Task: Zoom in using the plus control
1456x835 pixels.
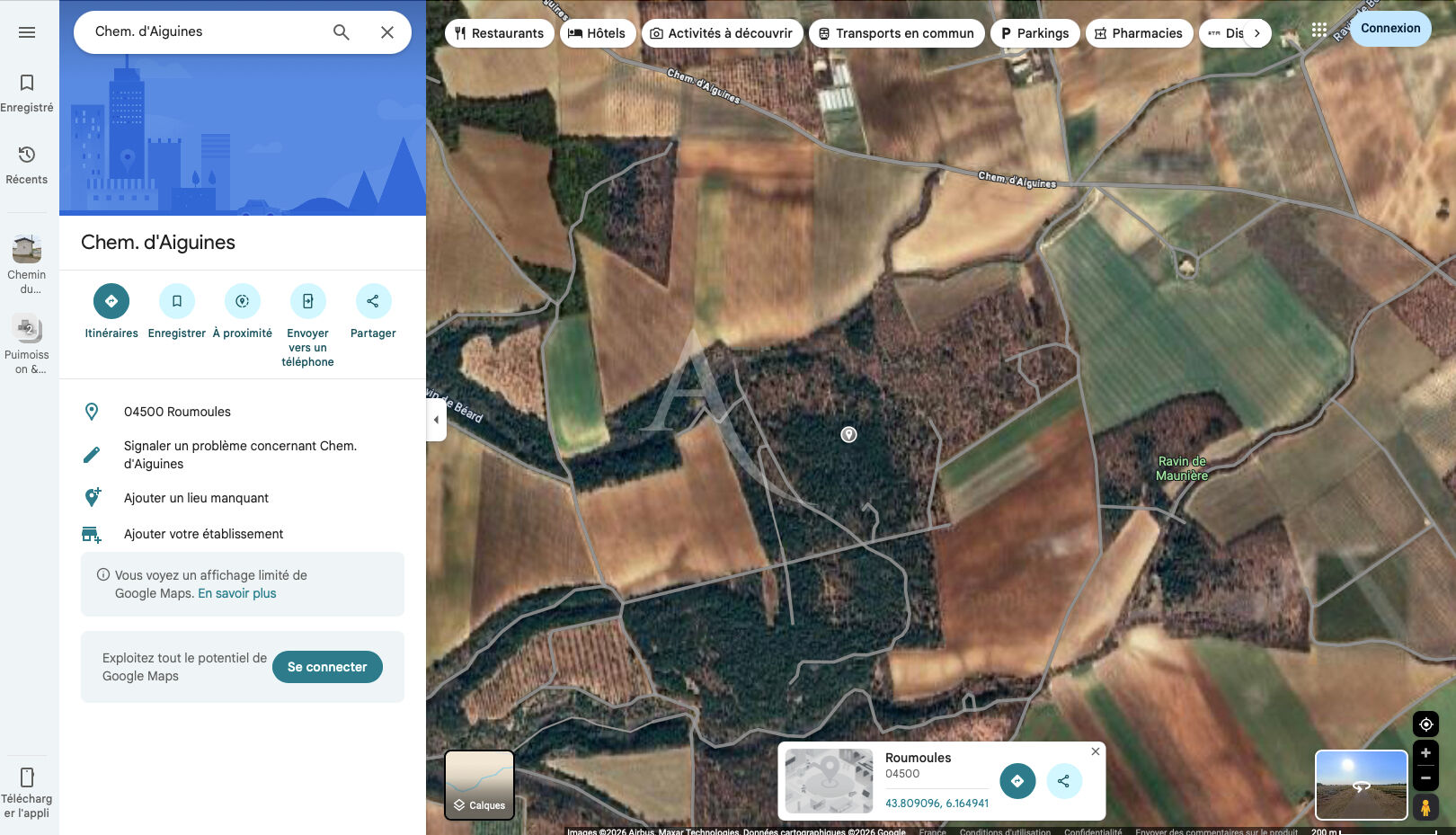Action: (1425, 753)
